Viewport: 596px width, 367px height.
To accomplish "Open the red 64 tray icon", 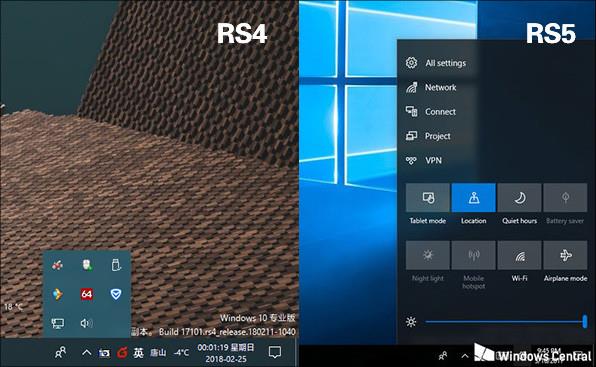I will point(87,294).
